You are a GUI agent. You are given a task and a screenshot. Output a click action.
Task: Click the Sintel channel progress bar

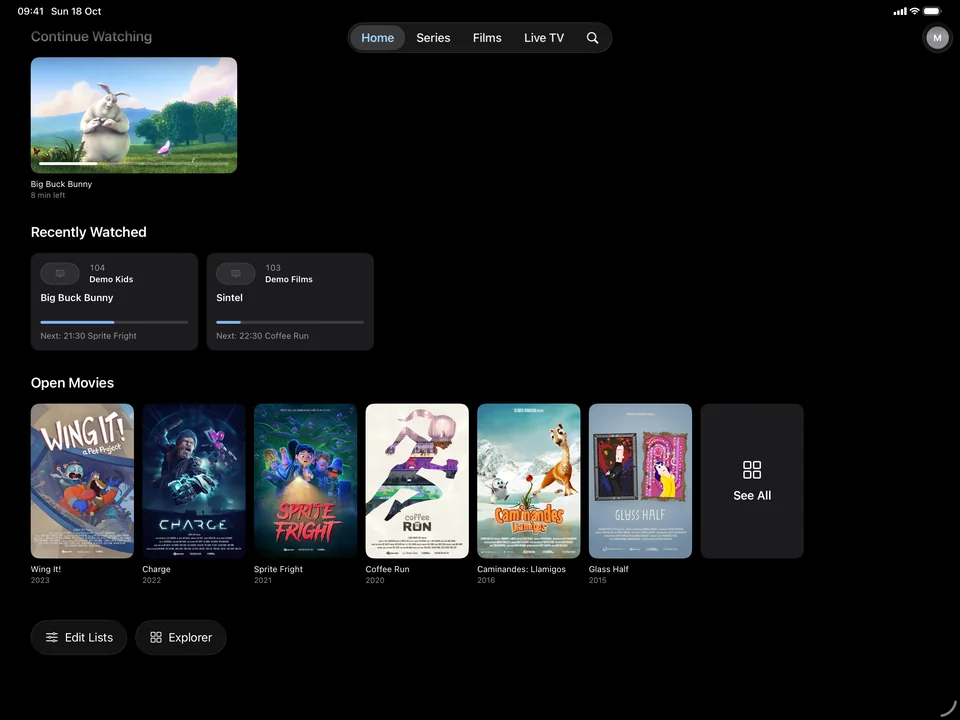pyautogui.click(x=290, y=322)
